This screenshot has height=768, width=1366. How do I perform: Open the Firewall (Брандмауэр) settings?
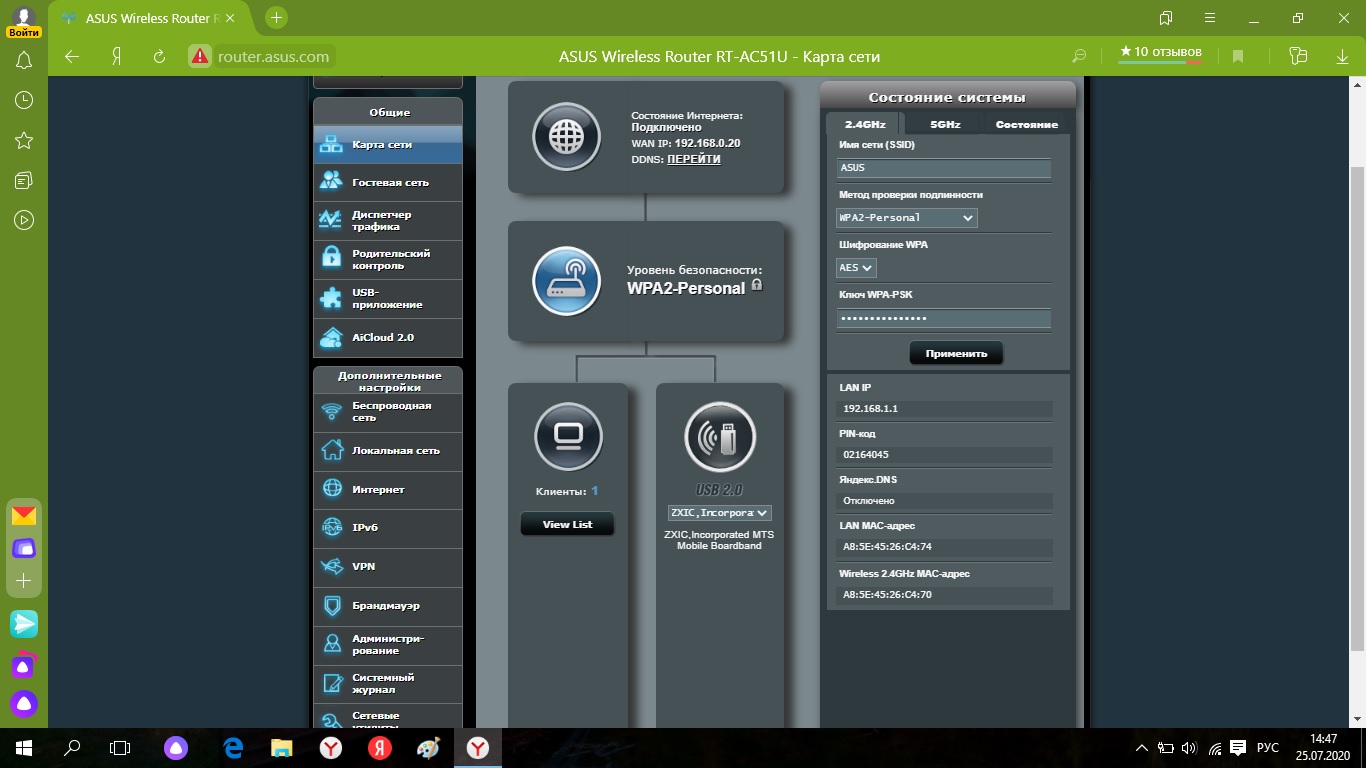pos(388,606)
